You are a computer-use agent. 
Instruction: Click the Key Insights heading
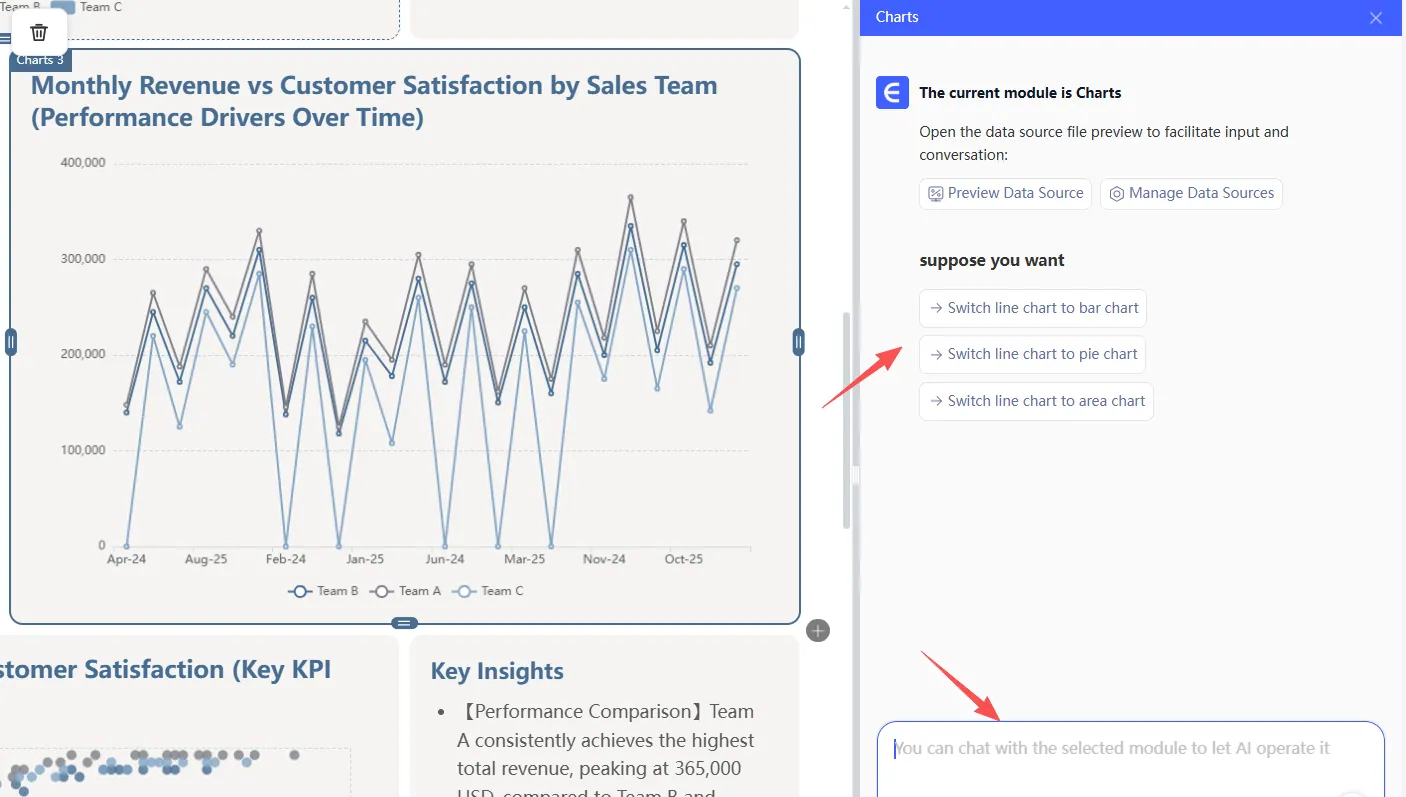coord(497,671)
